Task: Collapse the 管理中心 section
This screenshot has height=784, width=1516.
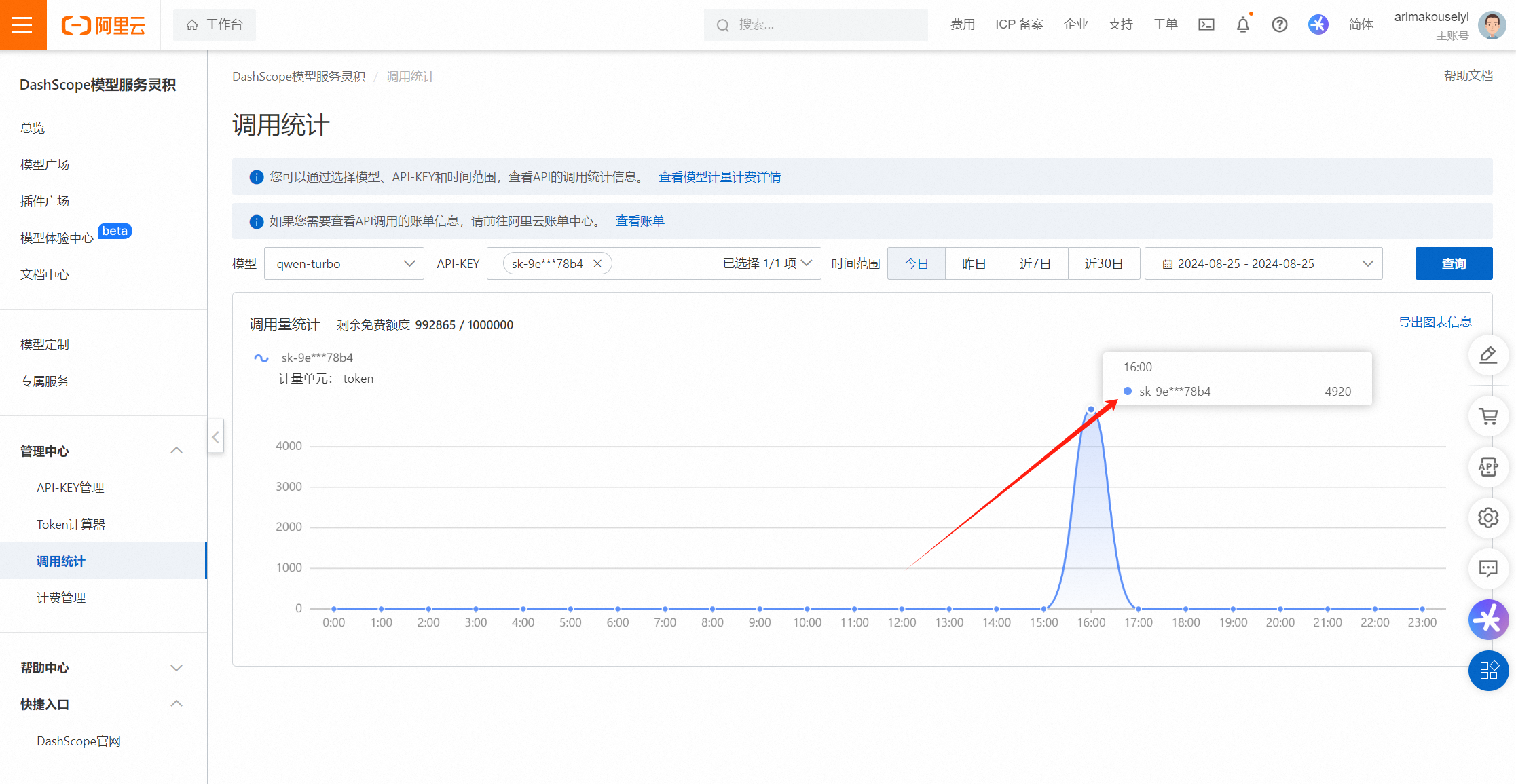Action: [x=177, y=451]
